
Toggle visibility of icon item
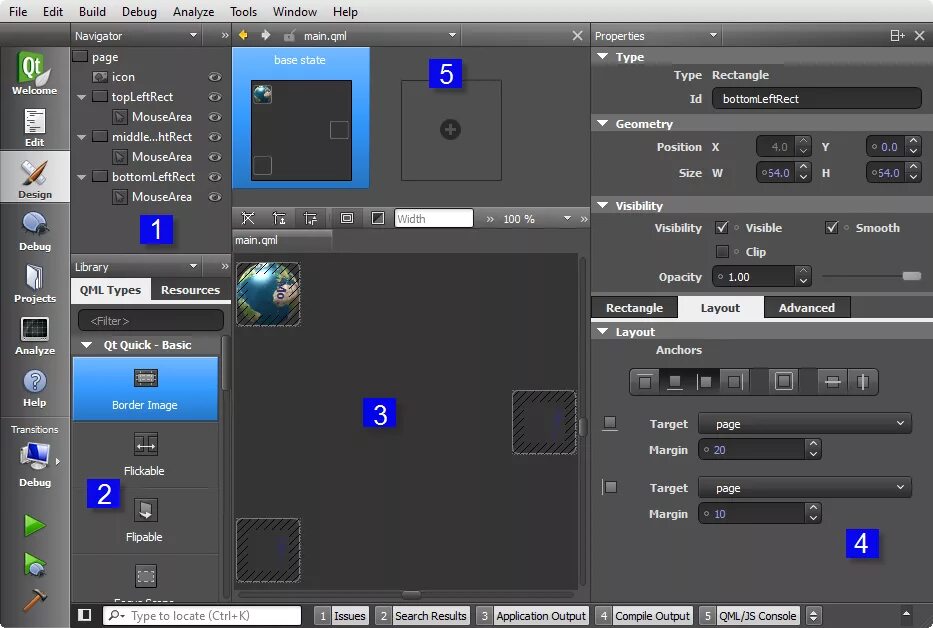pyautogui.click(x=215, y=77)
